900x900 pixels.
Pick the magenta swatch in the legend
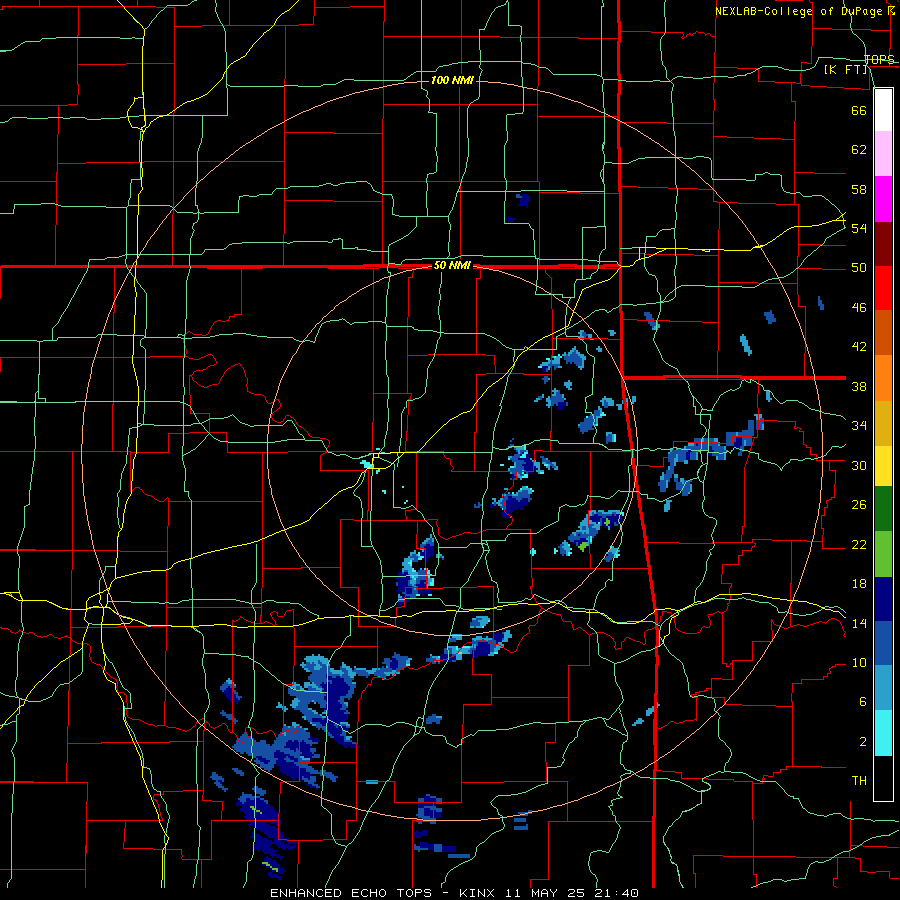click(x=883, y=199)
